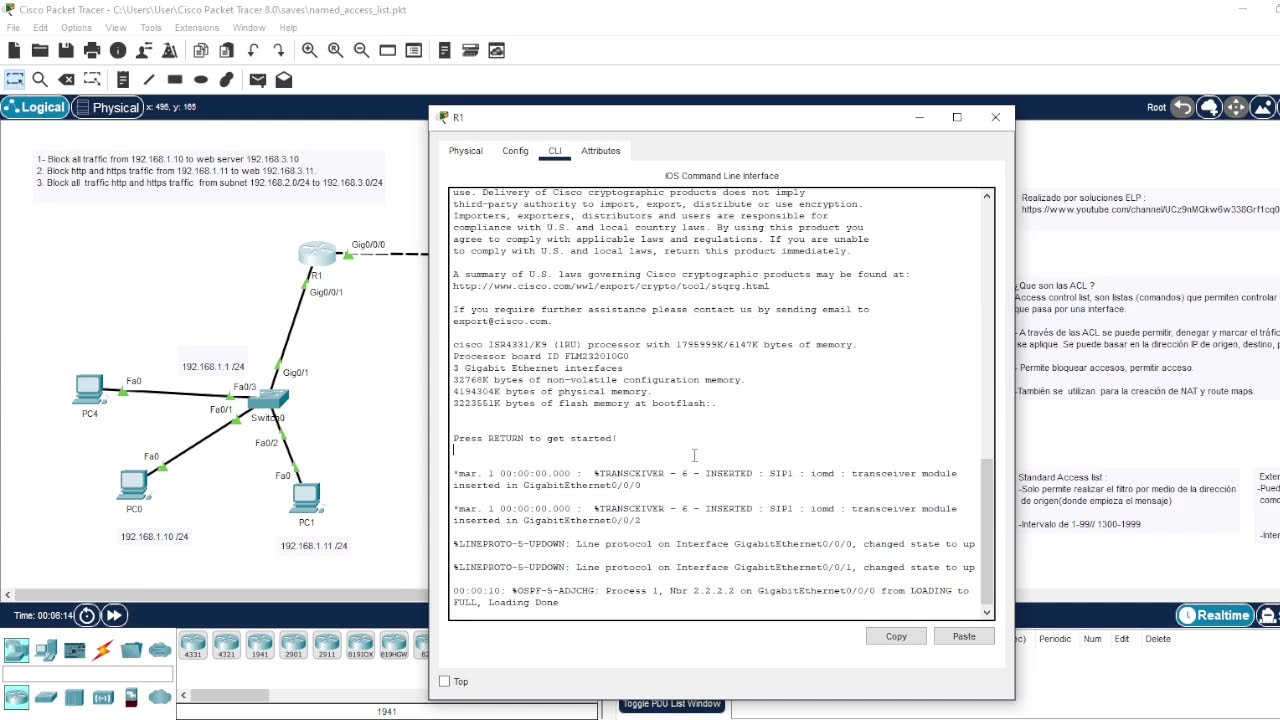Image resolution: width=1280 pixels, height=720 pixels.
Task: Click the left arrow of device list scrollbar
Action: click(183, 695)
